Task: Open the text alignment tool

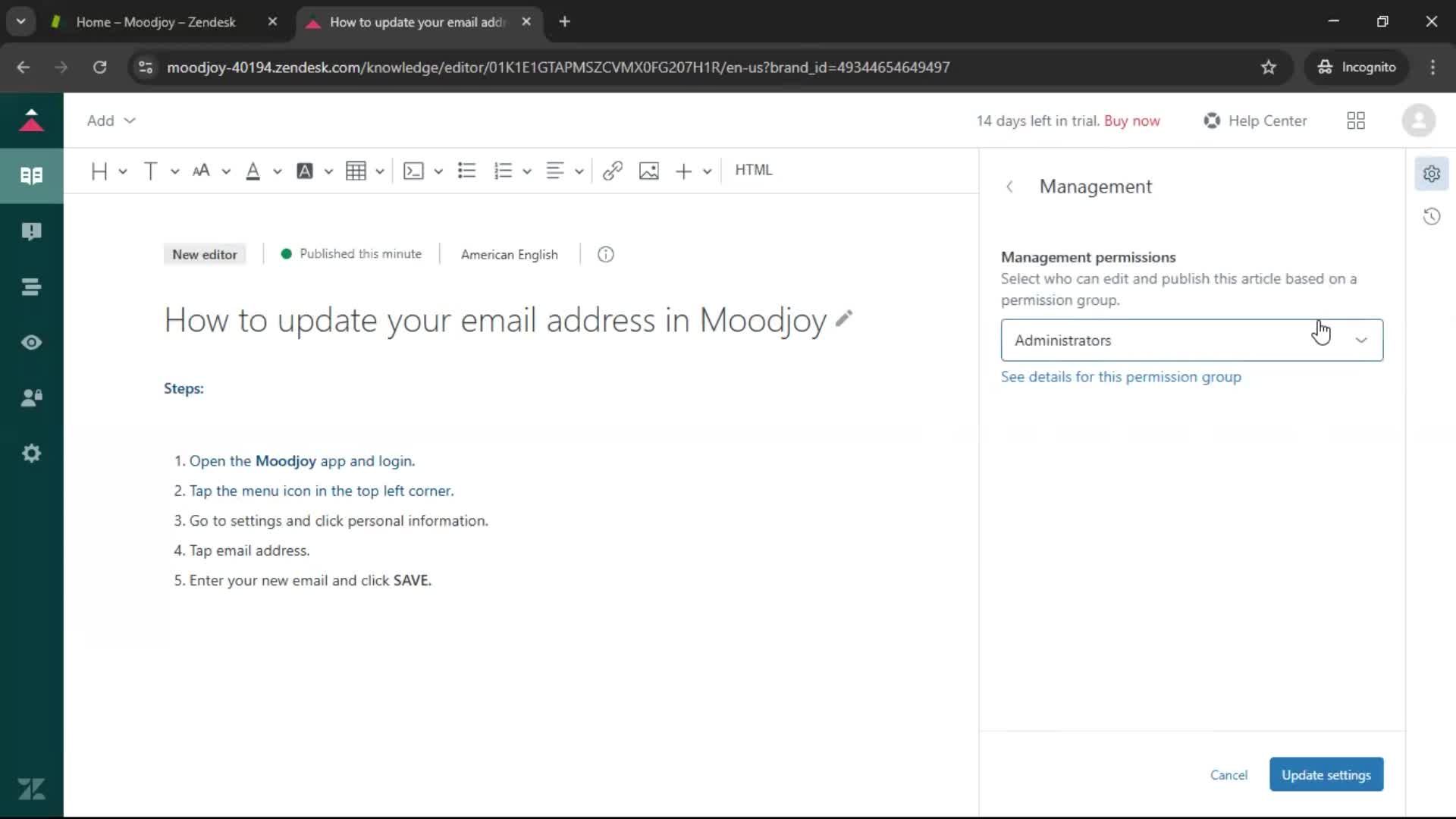Action: tap(555, 171)
